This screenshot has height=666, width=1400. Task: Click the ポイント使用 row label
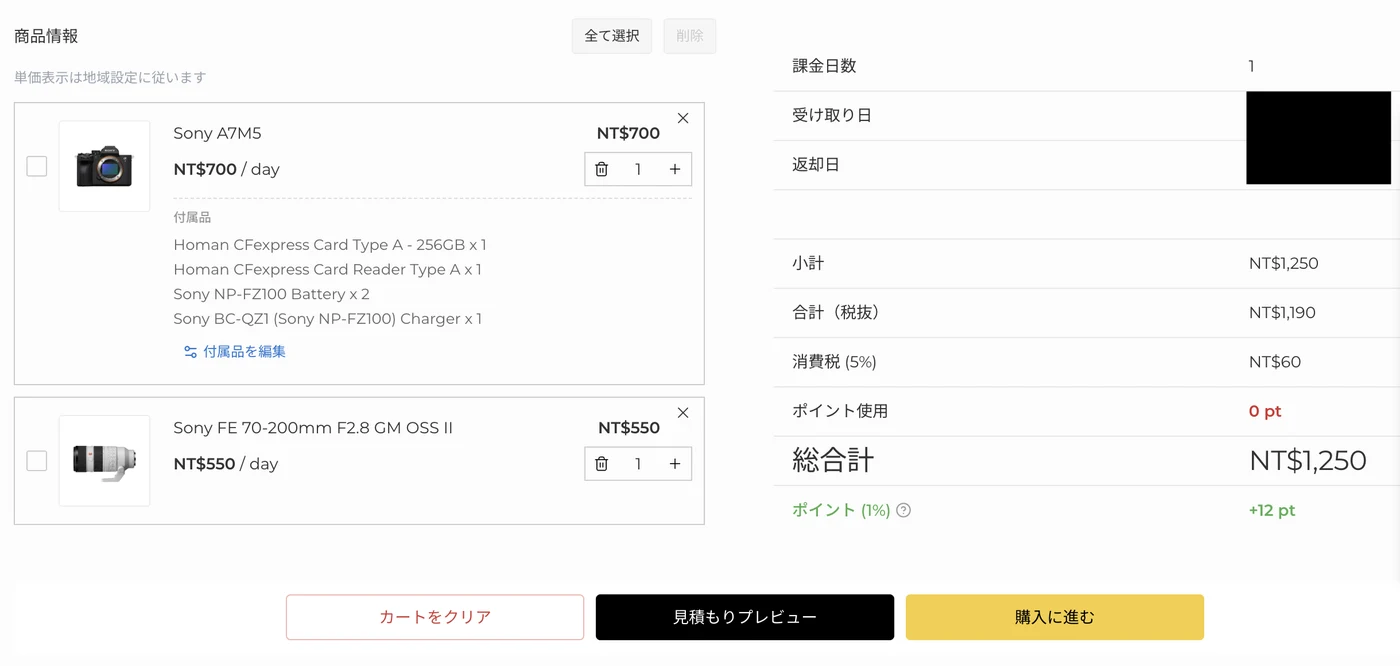click(x=840, y=411)
